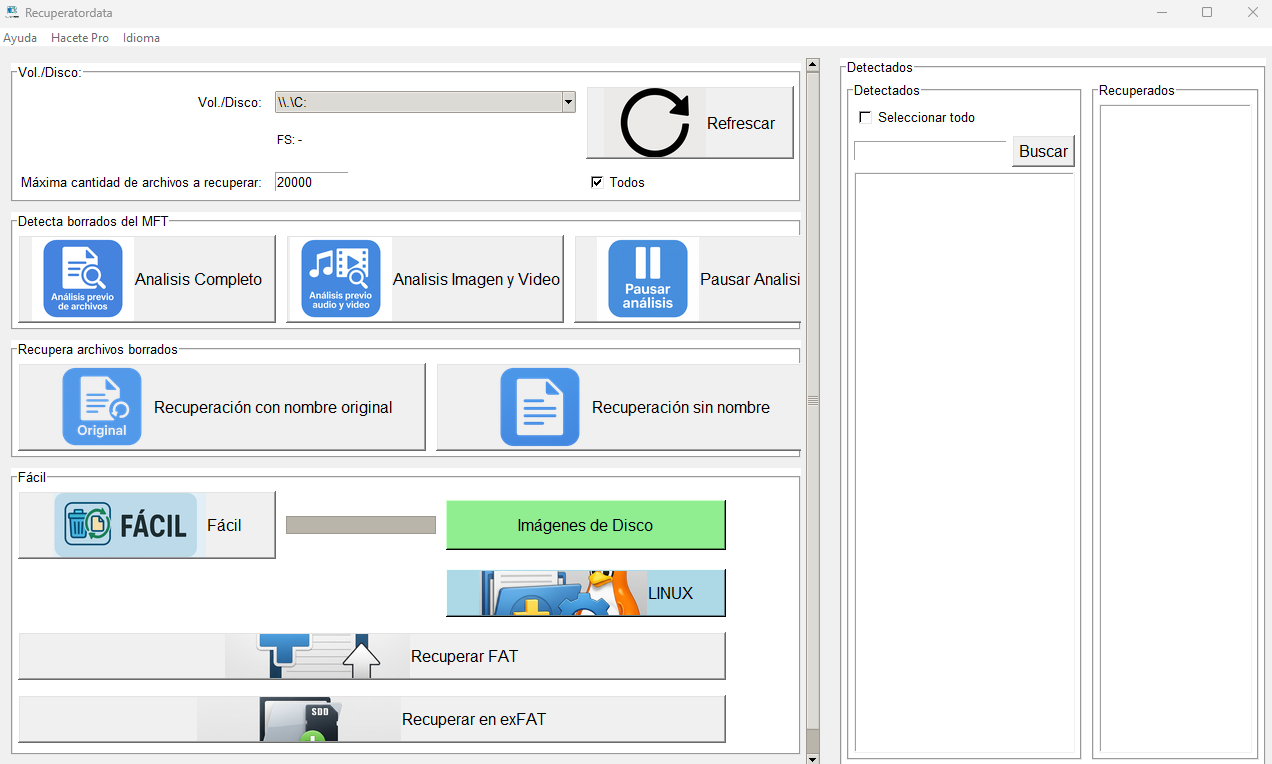Click the Buscar search button
1272x764 pixels.
point(1043,151)
